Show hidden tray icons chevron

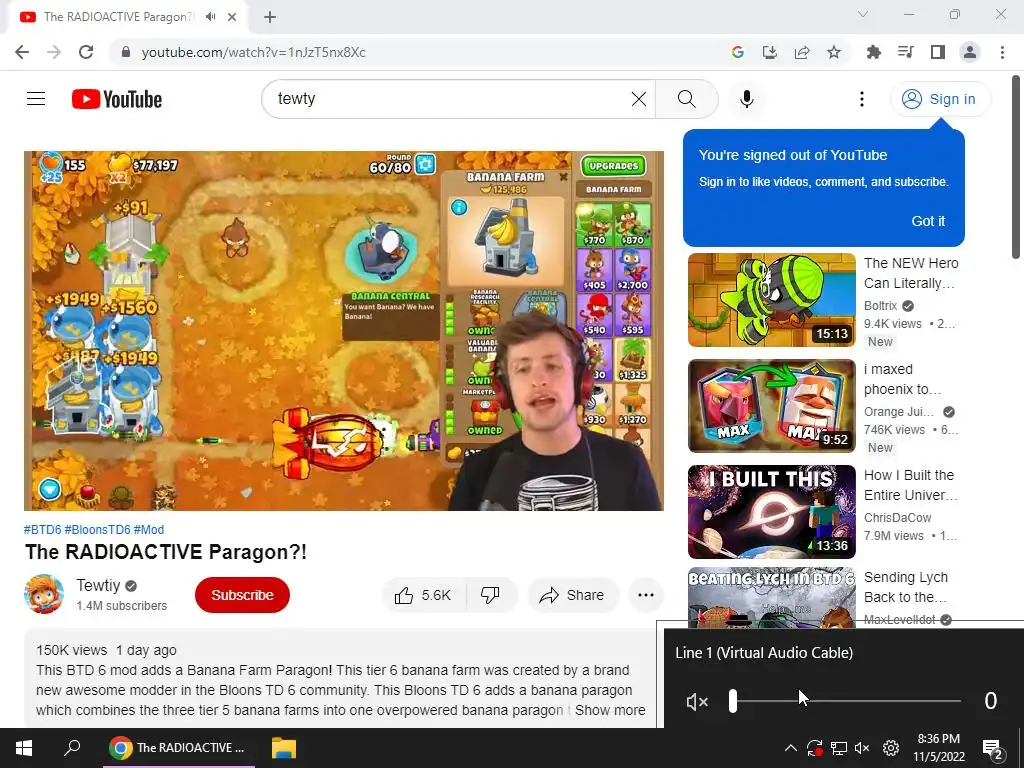(790, 748)
